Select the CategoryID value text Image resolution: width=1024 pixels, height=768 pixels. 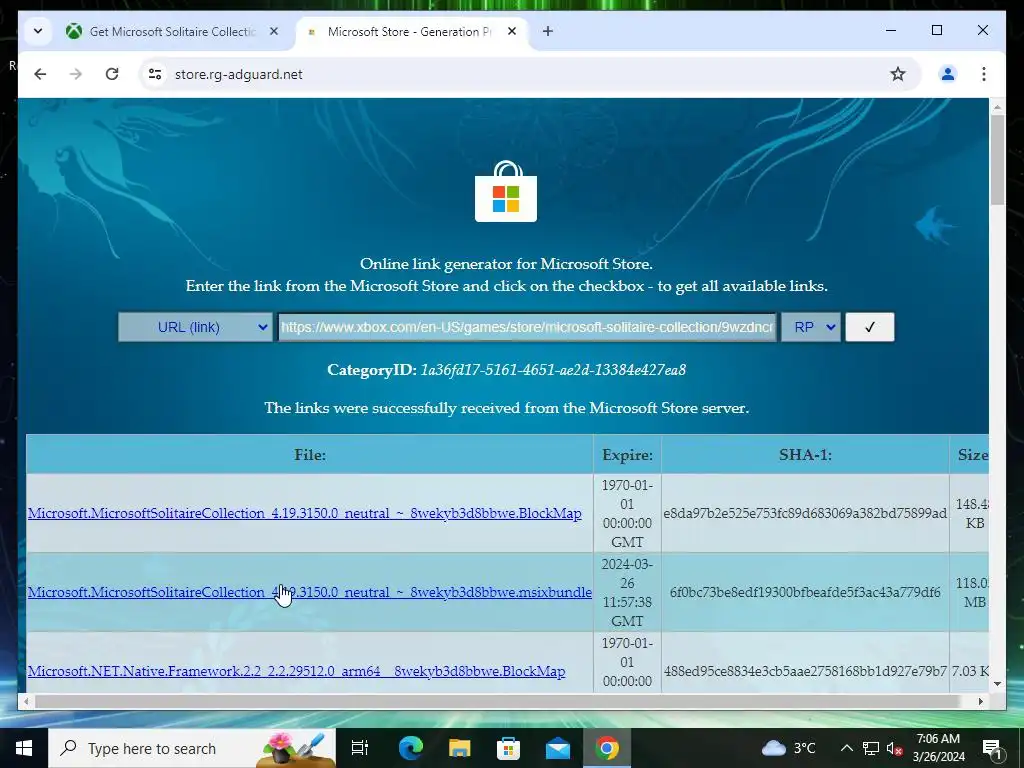(x=553, y=370)
